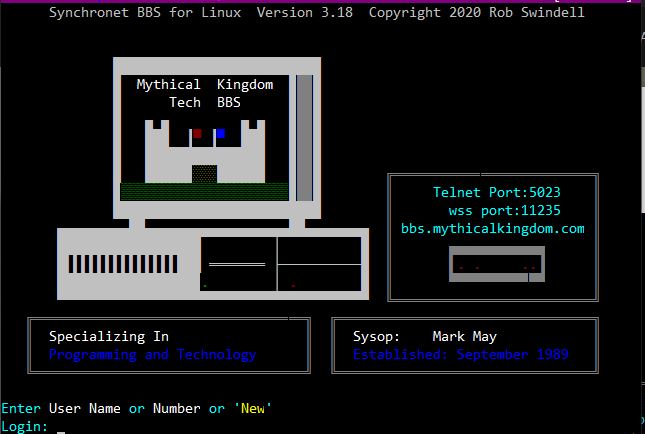Click the 'Mythical Kingdom' title on monitor

point(205,84)
